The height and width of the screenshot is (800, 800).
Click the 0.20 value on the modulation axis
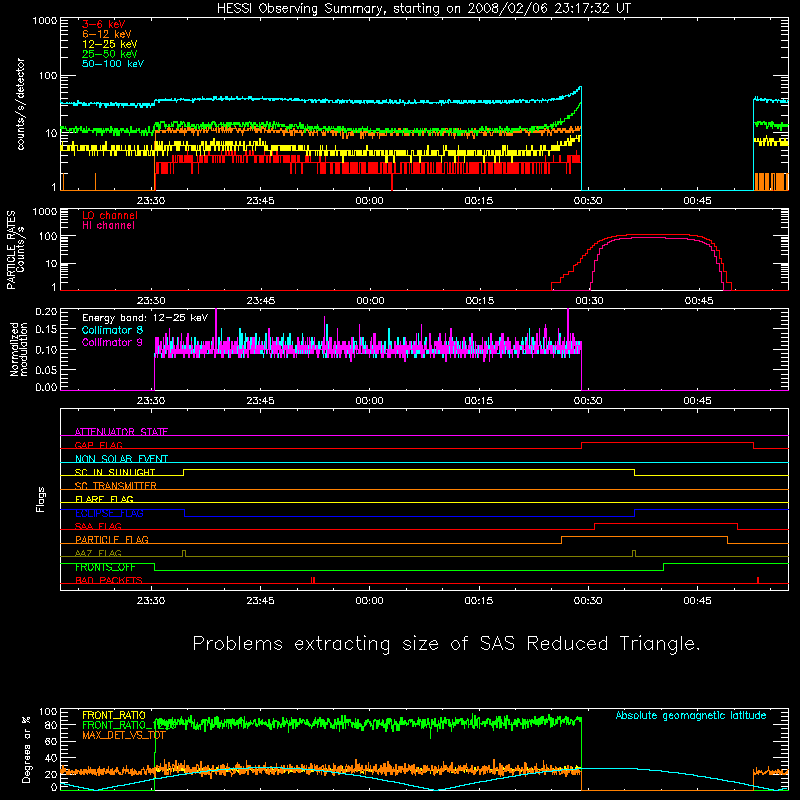[x=46, y=311]
